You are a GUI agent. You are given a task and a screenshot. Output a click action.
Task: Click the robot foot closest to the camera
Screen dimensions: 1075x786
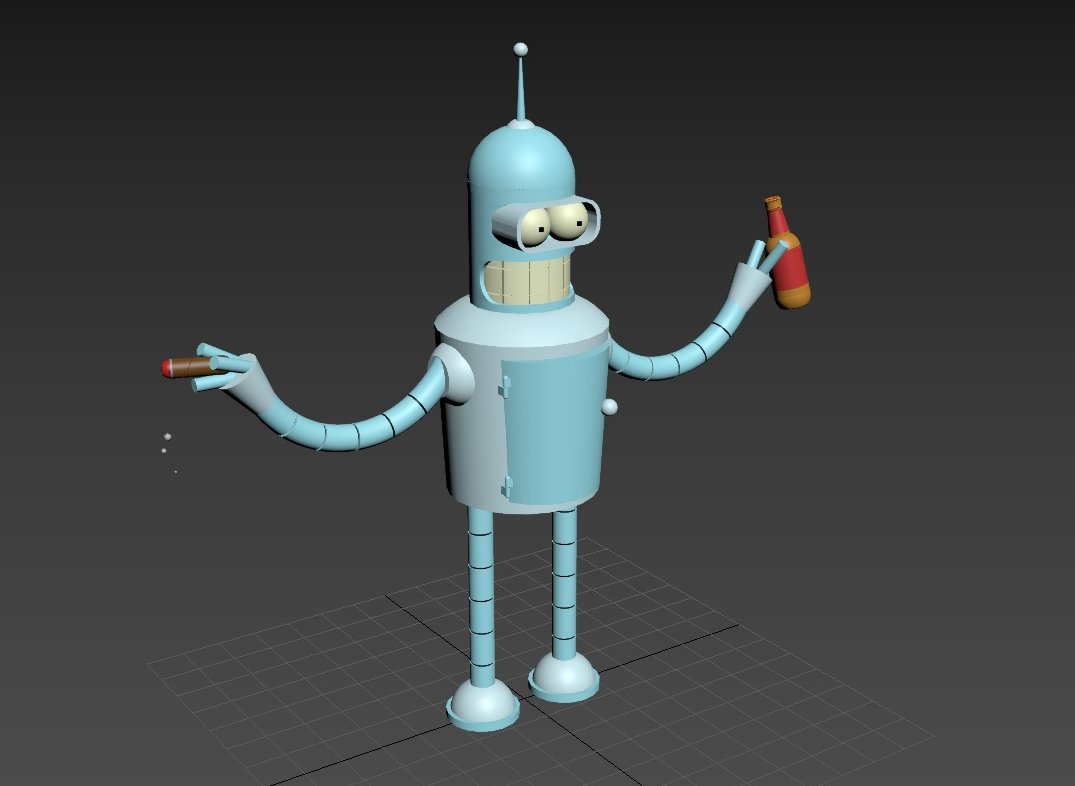coord(483,704)
